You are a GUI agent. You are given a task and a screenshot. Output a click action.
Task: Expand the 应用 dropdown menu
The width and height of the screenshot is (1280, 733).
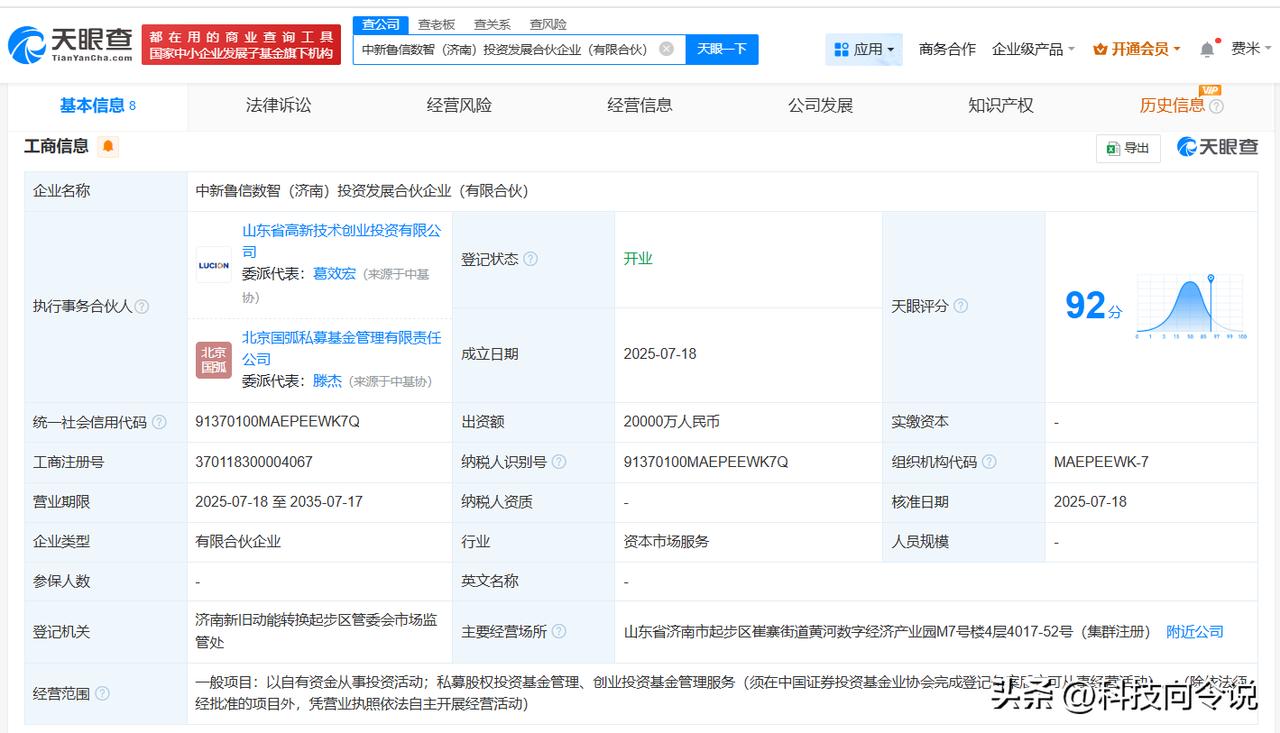tap(864, 49)
